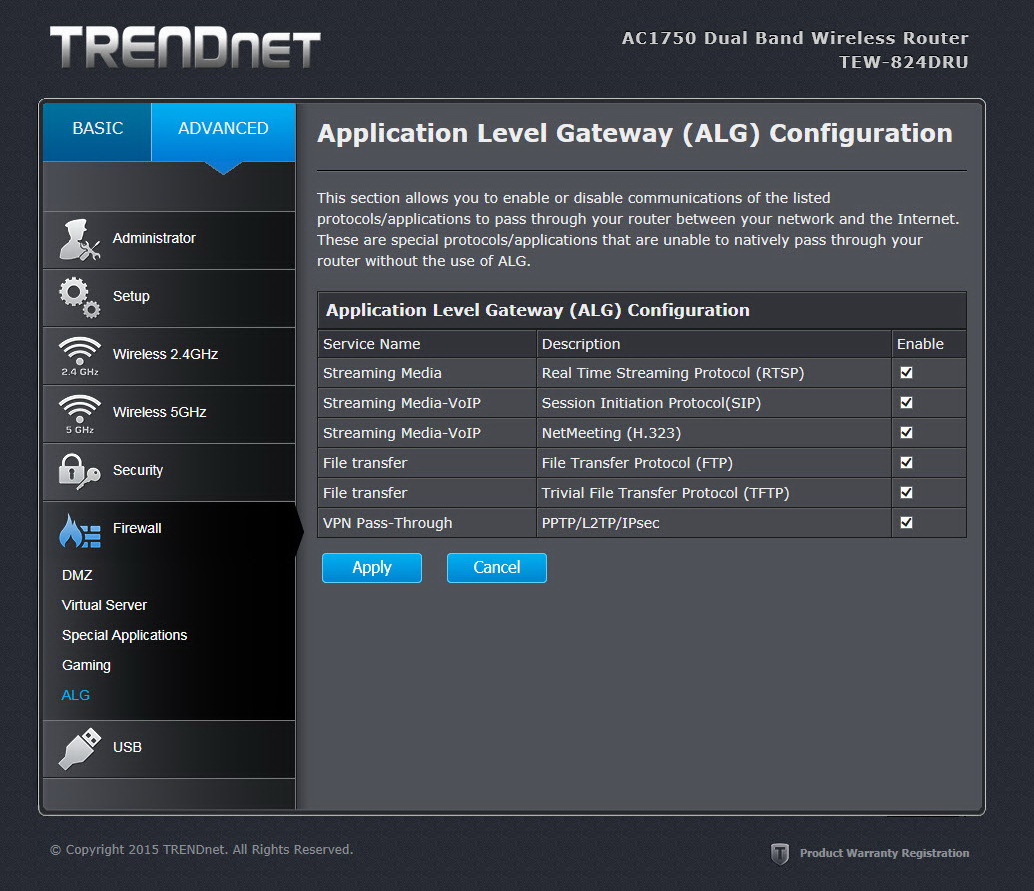Open Special Applications submenu
Viewport: 1034px width, 891px height.
pos(125,635)
